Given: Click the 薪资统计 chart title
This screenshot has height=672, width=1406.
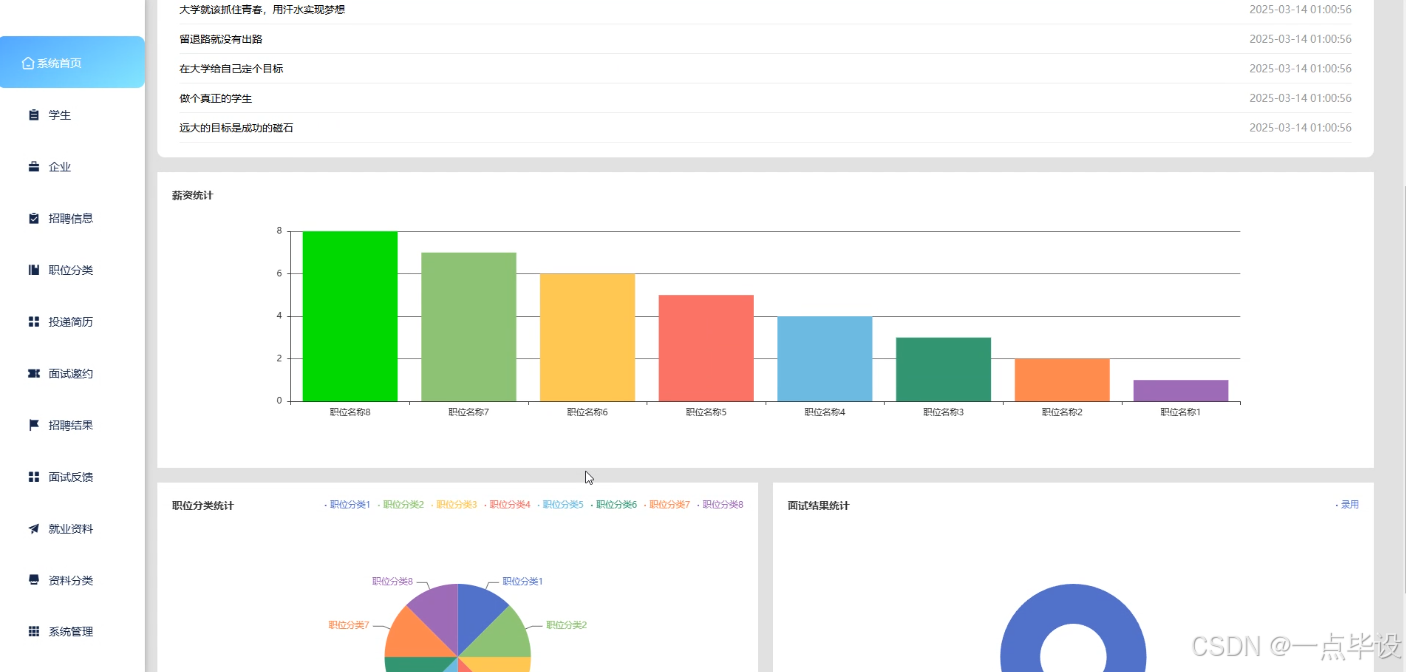Looking at the screenshot, I should tap(192, 196).
